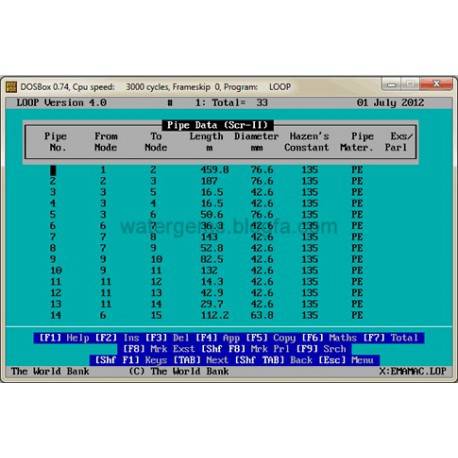Click the Hazen's Constant column header
The image size is (458, 458).
pos(307,142)
